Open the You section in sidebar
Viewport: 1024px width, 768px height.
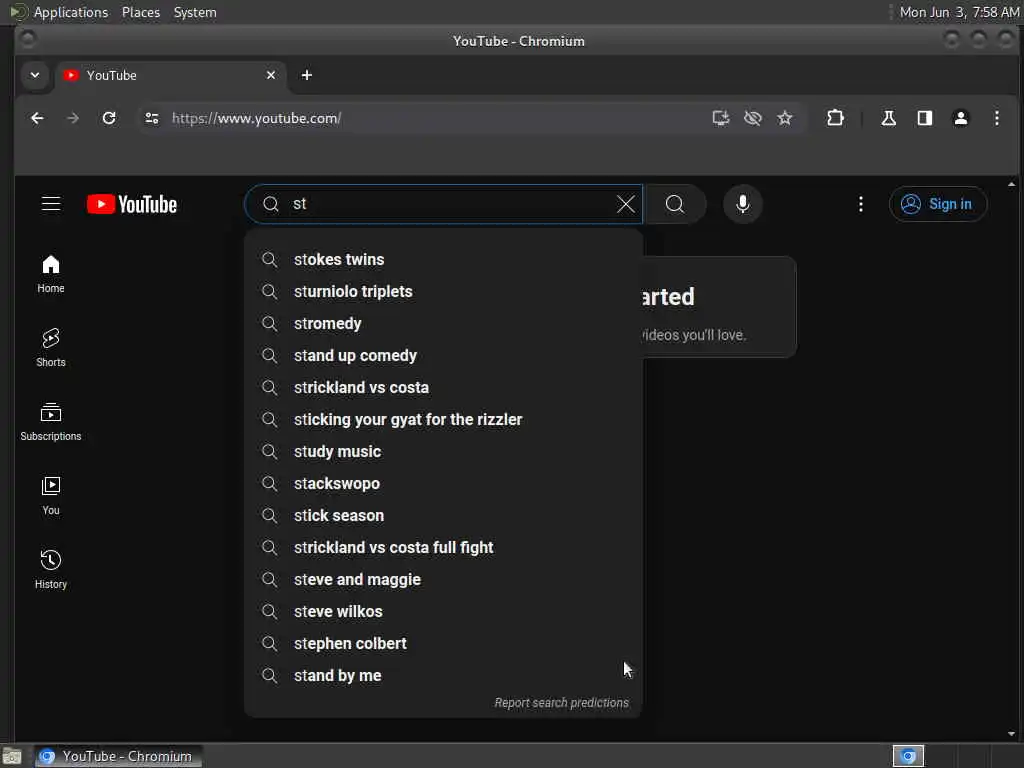point(51,496)
